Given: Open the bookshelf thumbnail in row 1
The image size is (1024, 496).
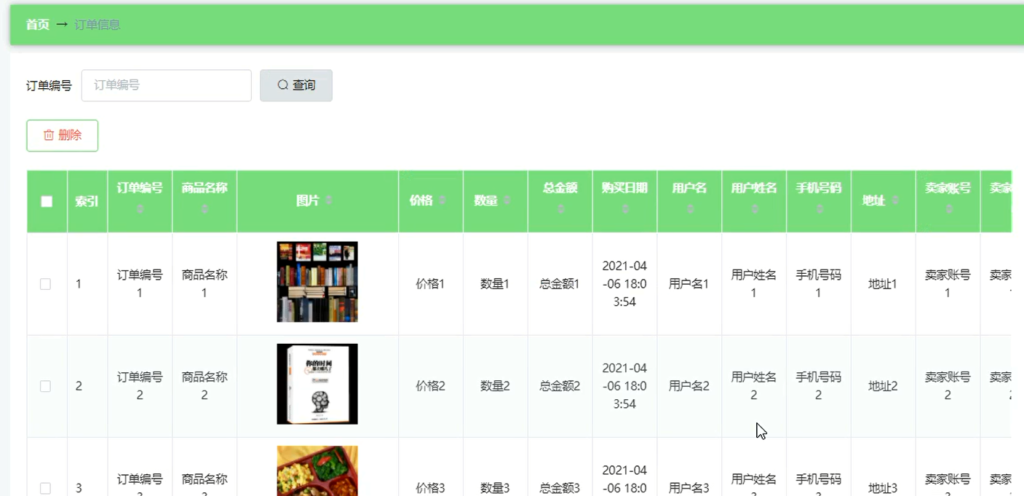Looking at the screenshot, I should 317,281.
